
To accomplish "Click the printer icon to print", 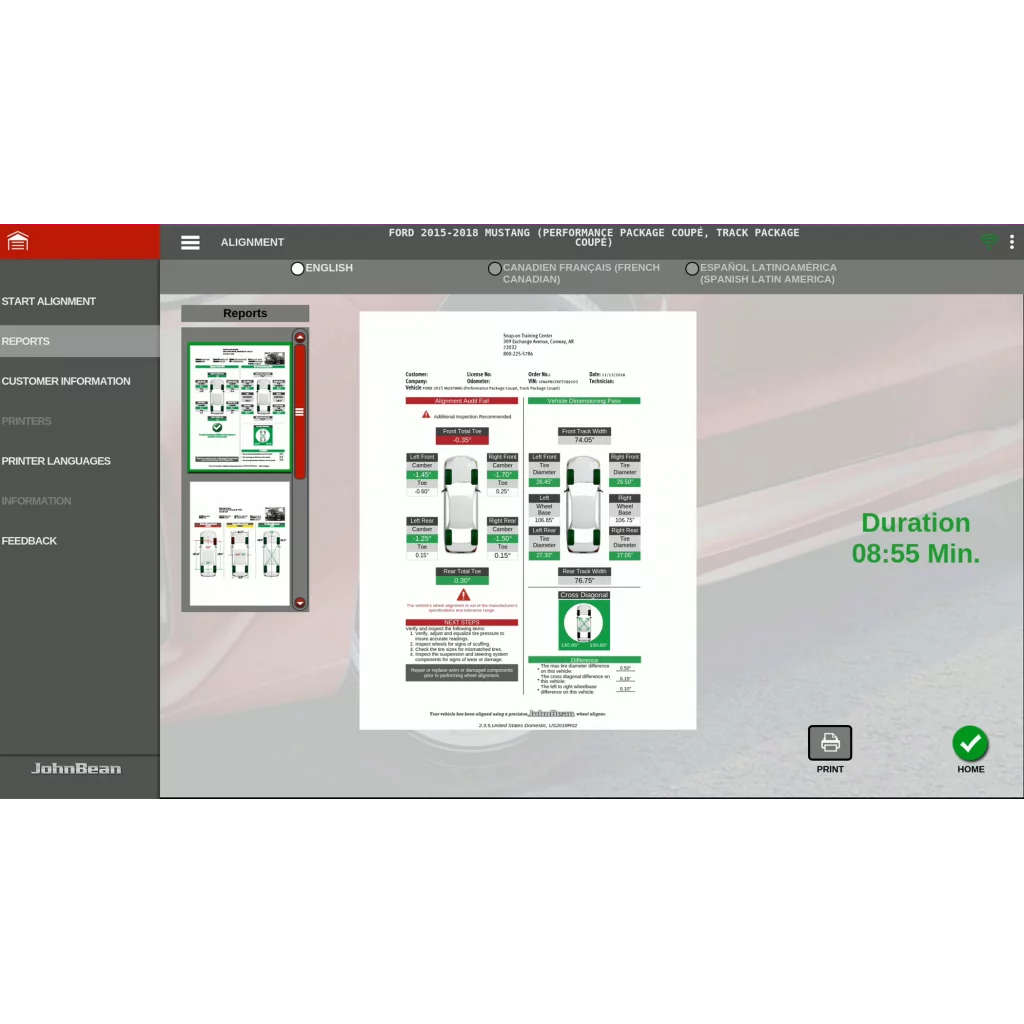I will [829, 743].
